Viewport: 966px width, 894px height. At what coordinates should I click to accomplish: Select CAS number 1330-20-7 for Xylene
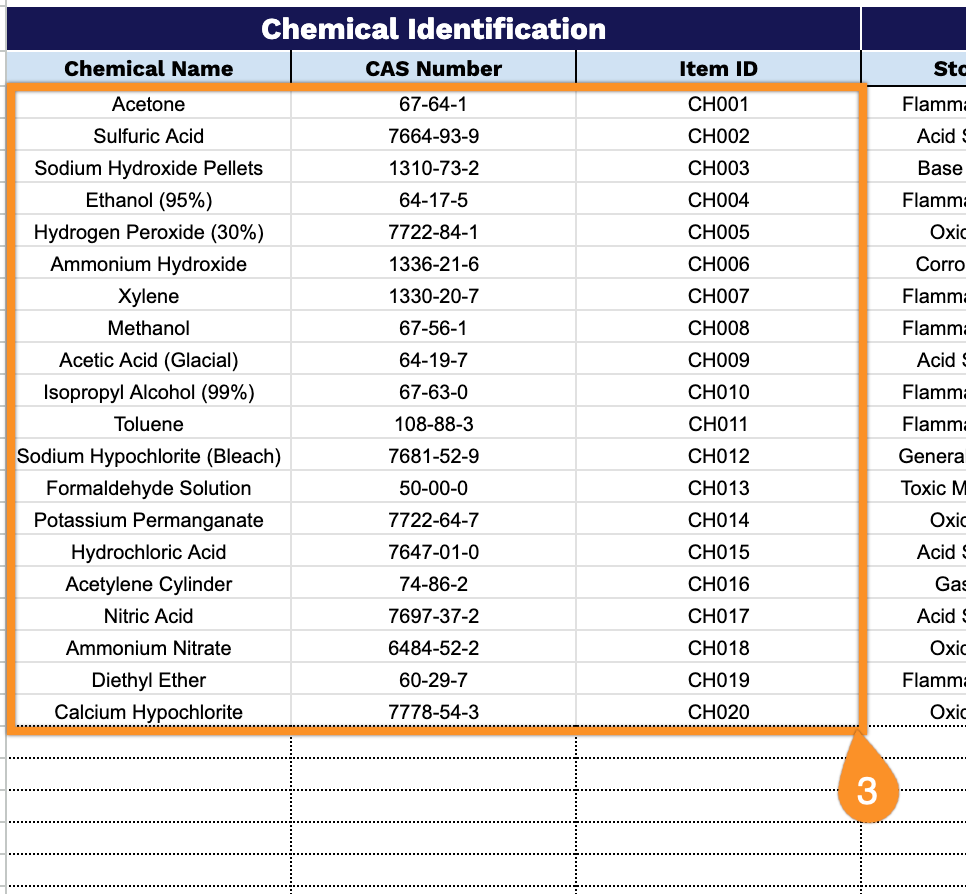tap(433, 296)
